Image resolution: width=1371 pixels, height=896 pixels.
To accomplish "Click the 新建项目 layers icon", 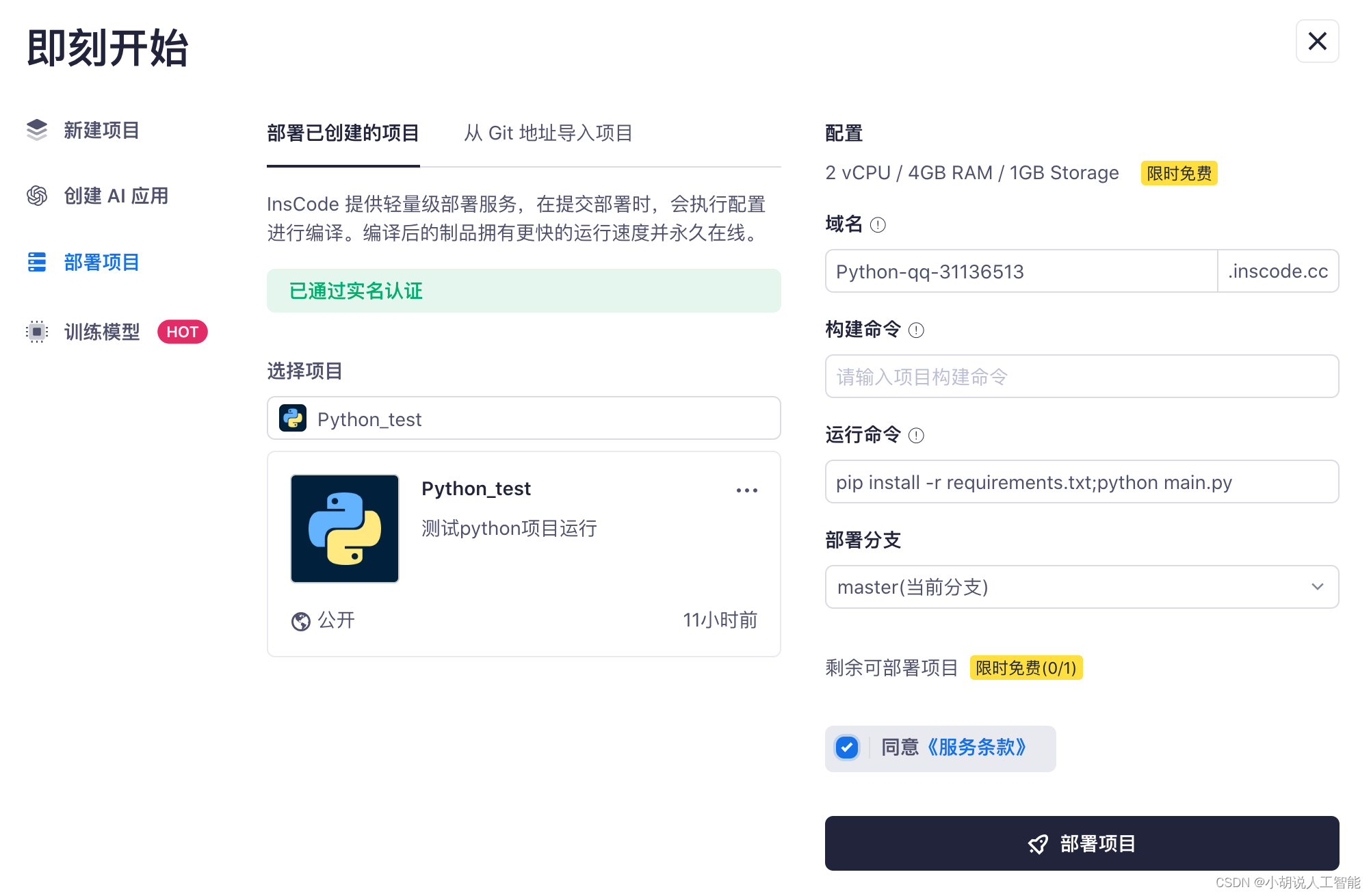I will click(x=37, y=130).
